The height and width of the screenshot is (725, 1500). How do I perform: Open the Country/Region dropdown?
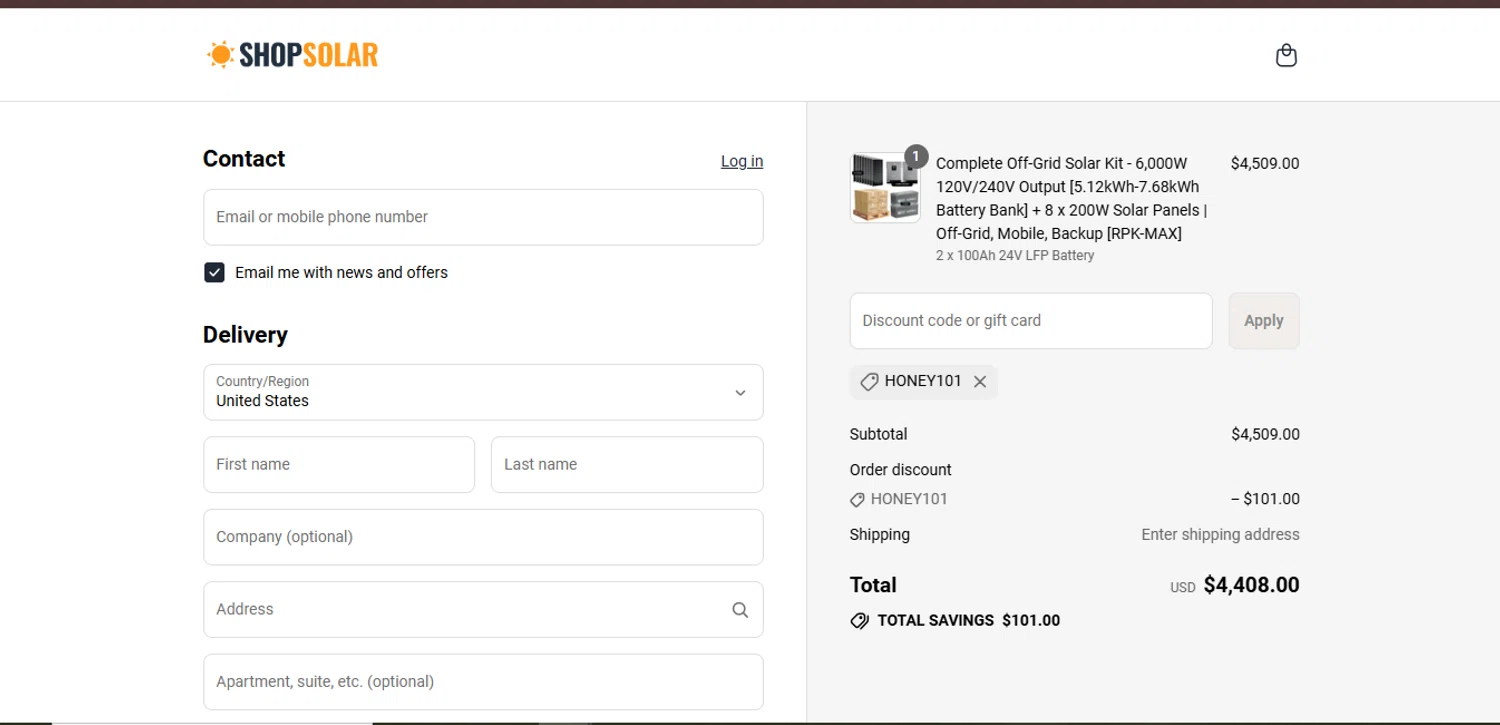click(483, 392)
